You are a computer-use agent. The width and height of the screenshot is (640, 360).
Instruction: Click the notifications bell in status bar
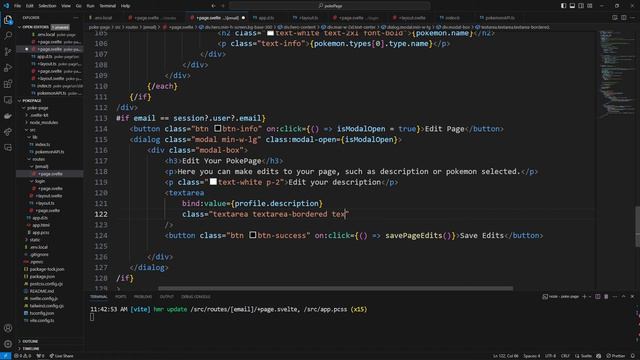[x=633, y=356]
